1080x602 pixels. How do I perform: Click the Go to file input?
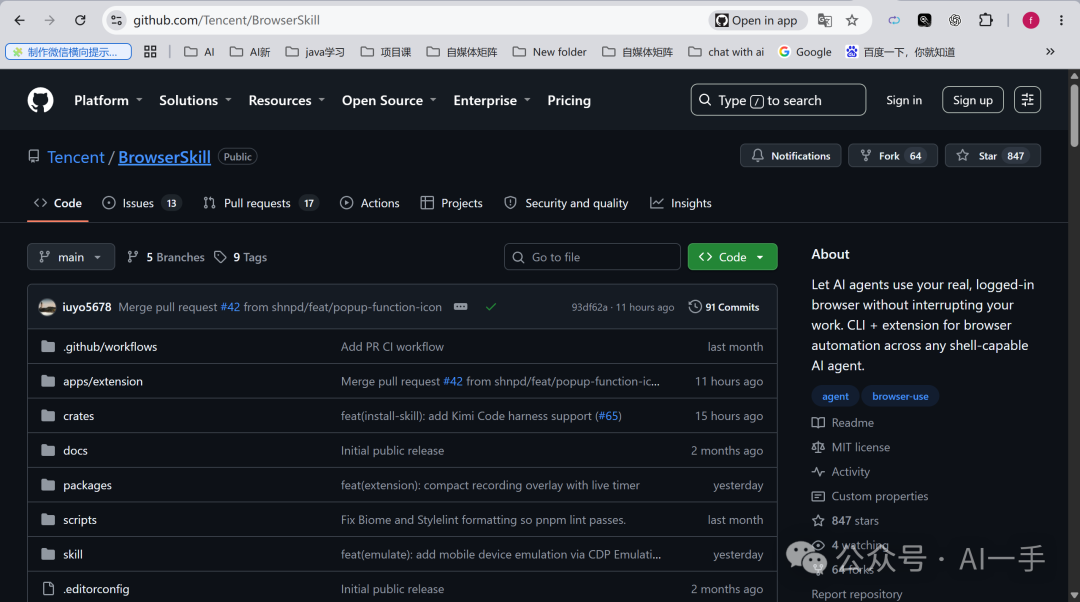click(592, 257)
